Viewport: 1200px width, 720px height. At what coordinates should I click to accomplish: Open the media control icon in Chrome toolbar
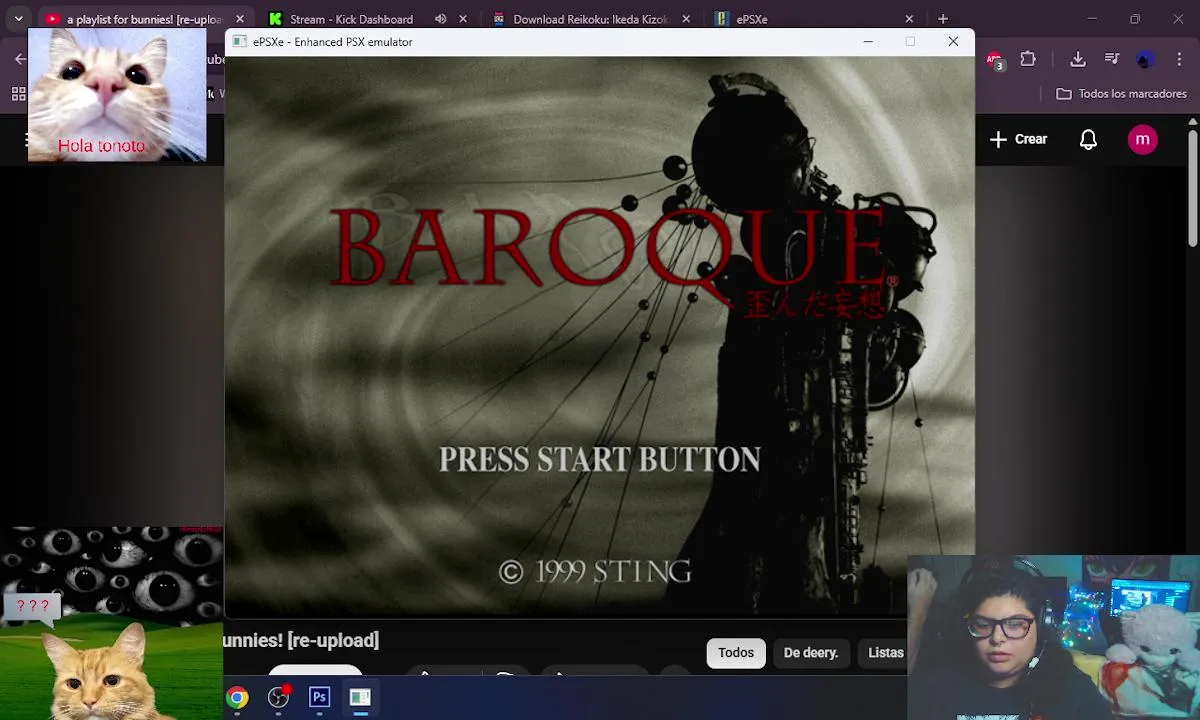tap(1112, 59)
